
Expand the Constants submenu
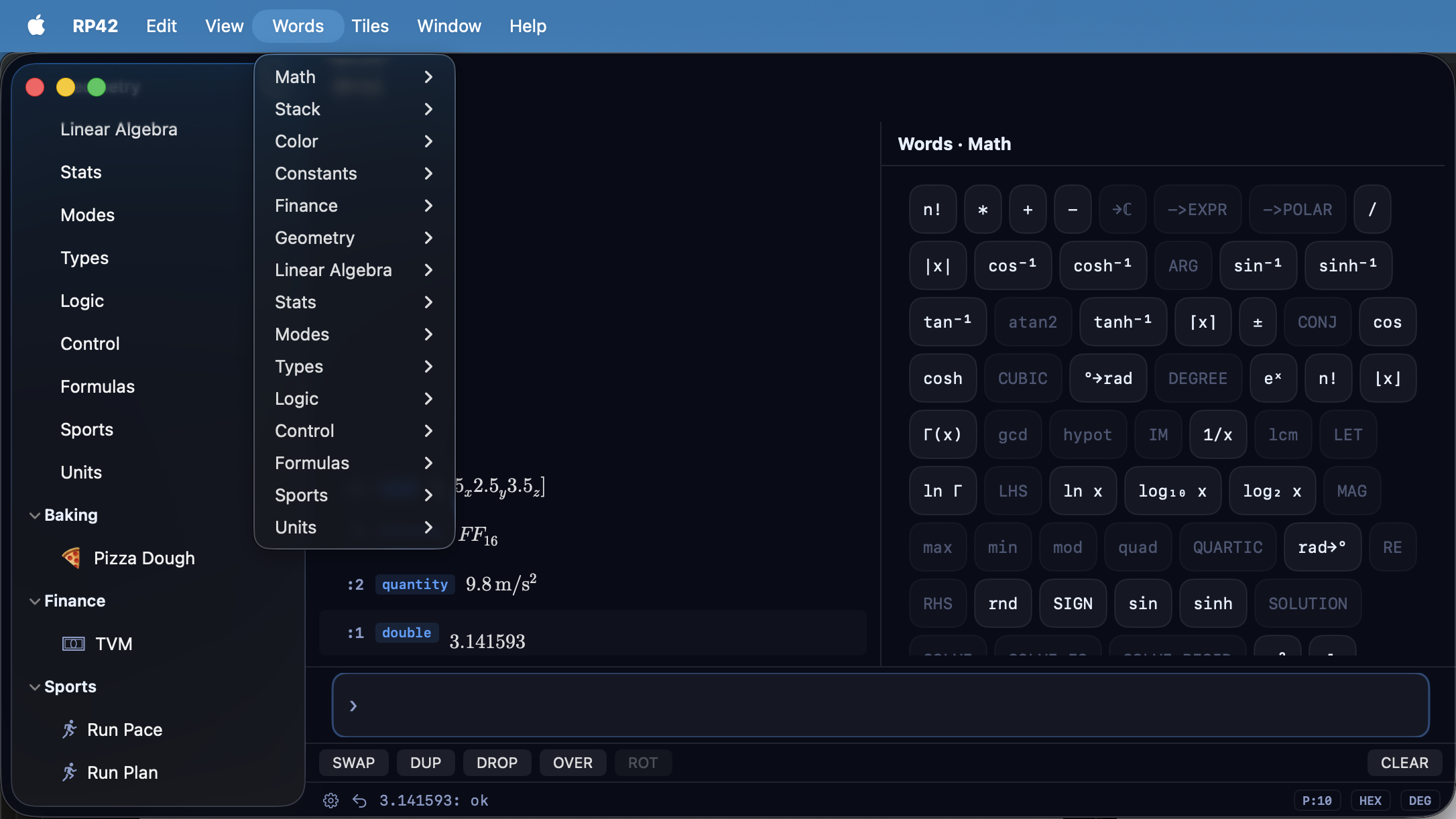click(354, 174)
